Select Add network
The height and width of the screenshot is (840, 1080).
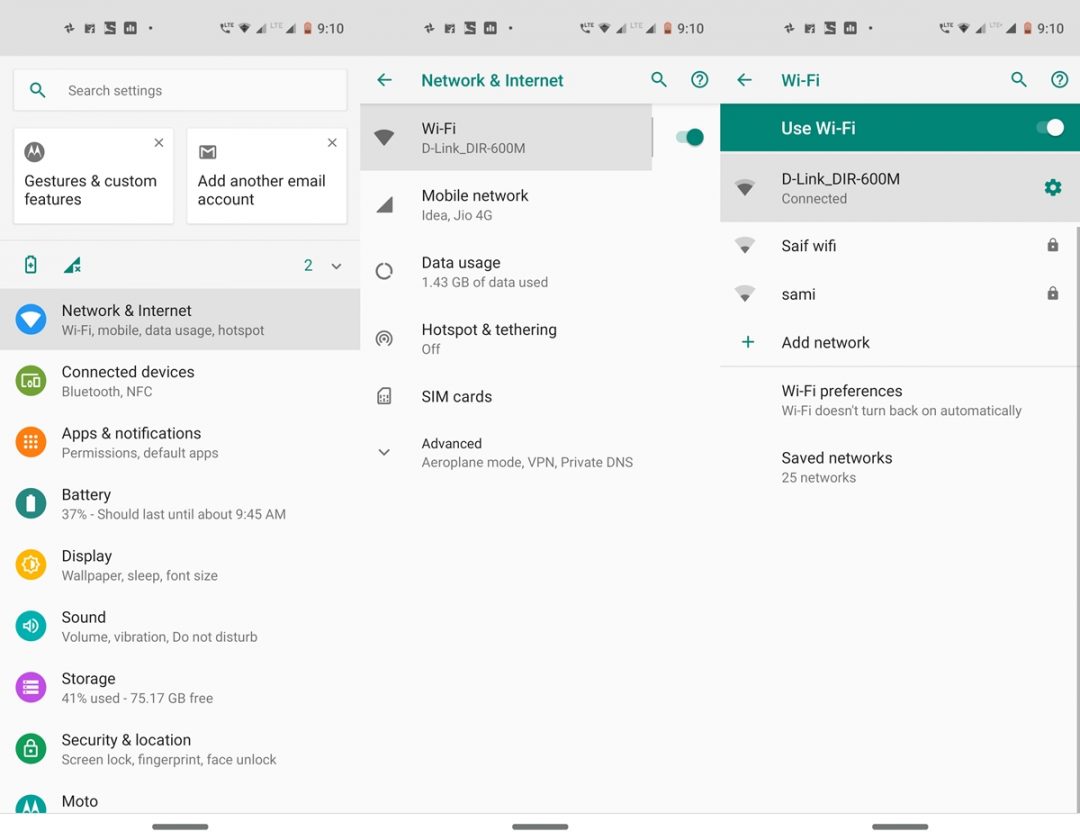(900, 342)
